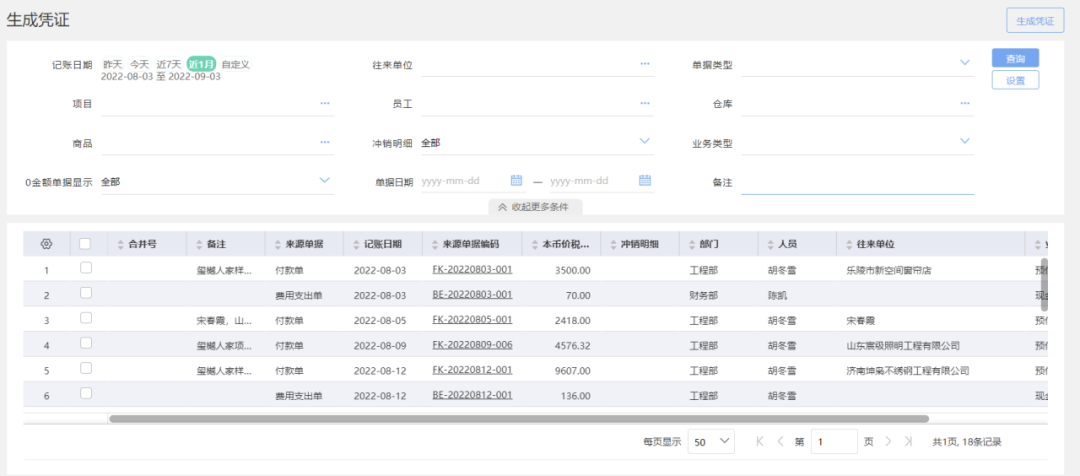This screenshot has width=1080, height=476.
Task: Select the 昨天 date range
Action: tap(113, 64)
